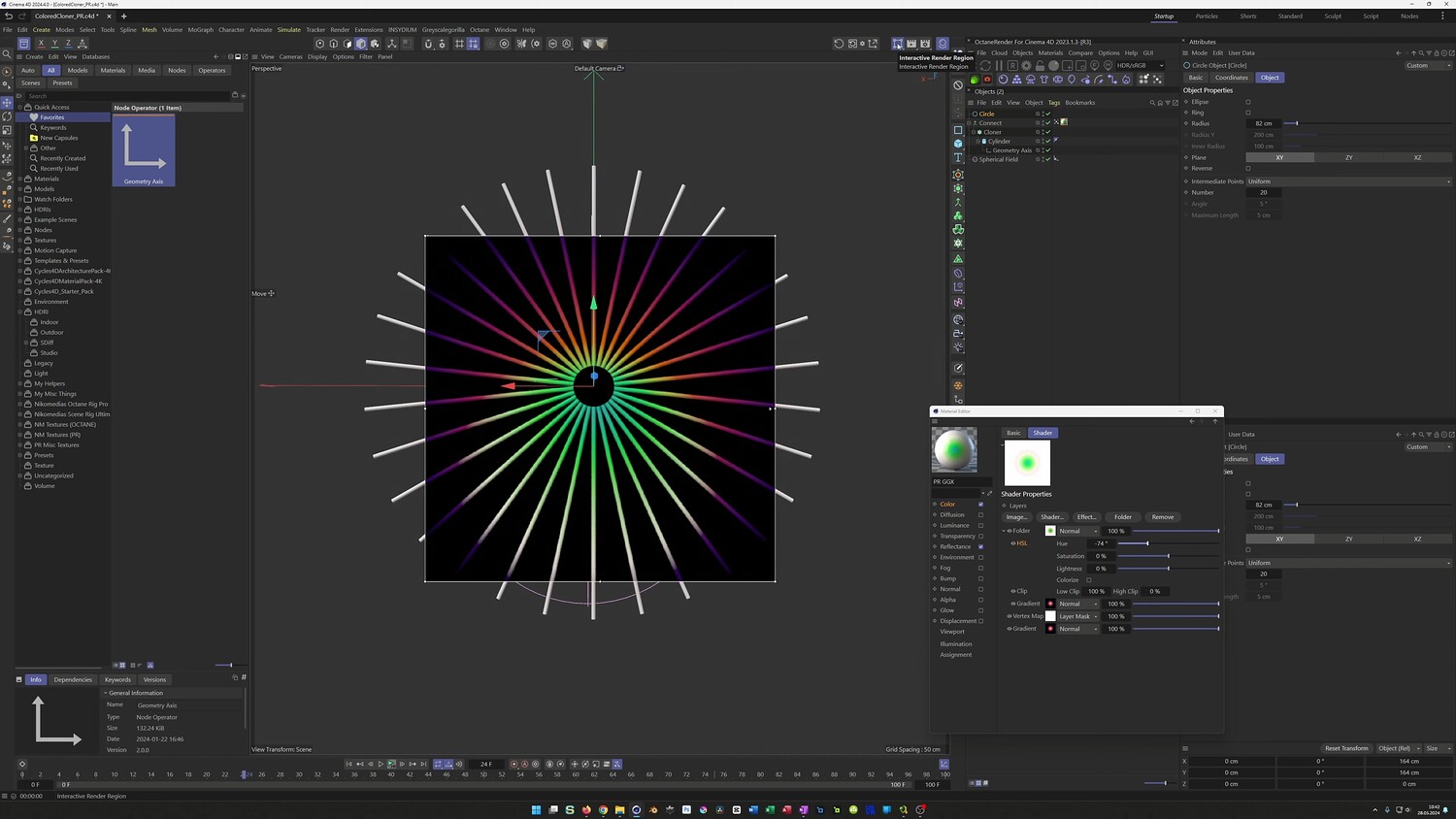Click the Octane restart render icon
This screenshot has width=1456, height=819.
click(x=985, y=66)
